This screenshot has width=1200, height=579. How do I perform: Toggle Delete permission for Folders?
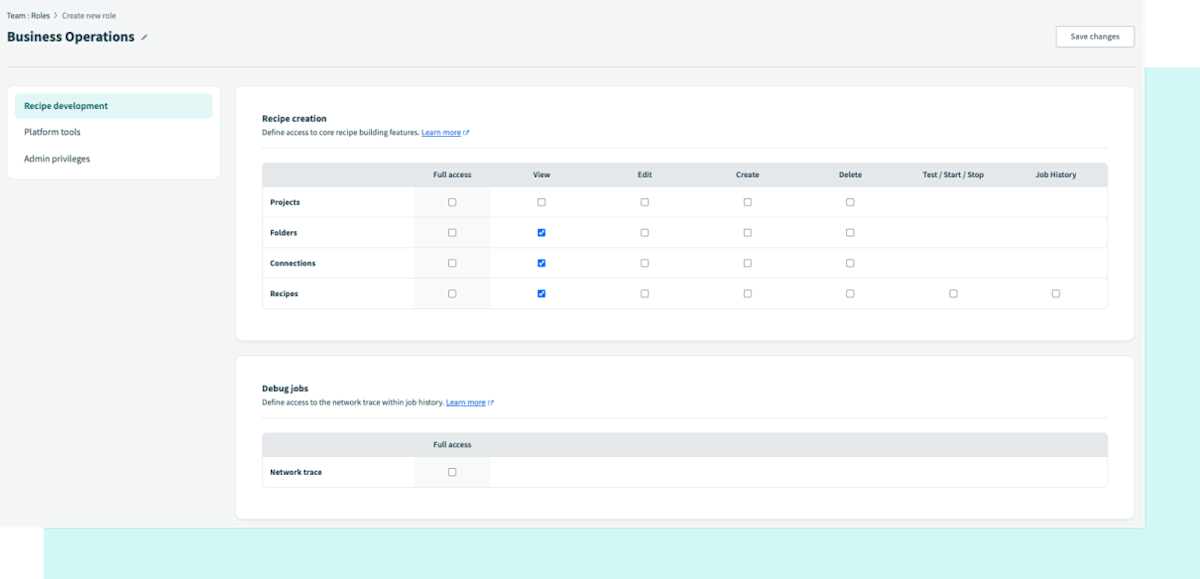pos(850,232)
